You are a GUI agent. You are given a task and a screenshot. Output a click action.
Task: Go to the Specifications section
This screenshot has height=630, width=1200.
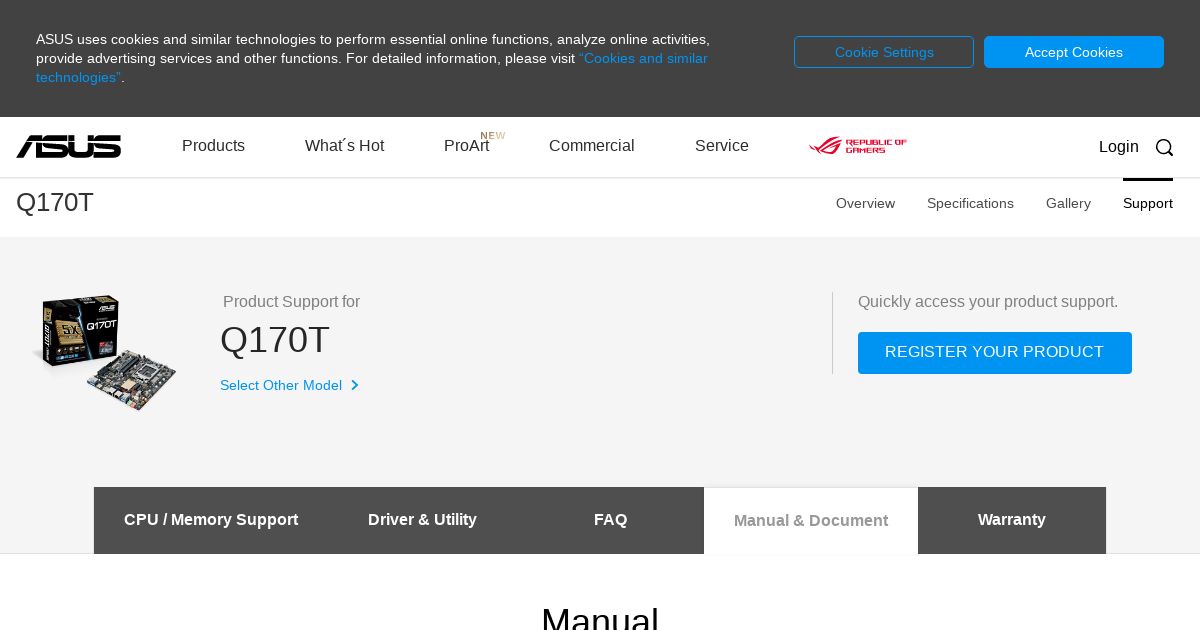click(x=970, y=203)
